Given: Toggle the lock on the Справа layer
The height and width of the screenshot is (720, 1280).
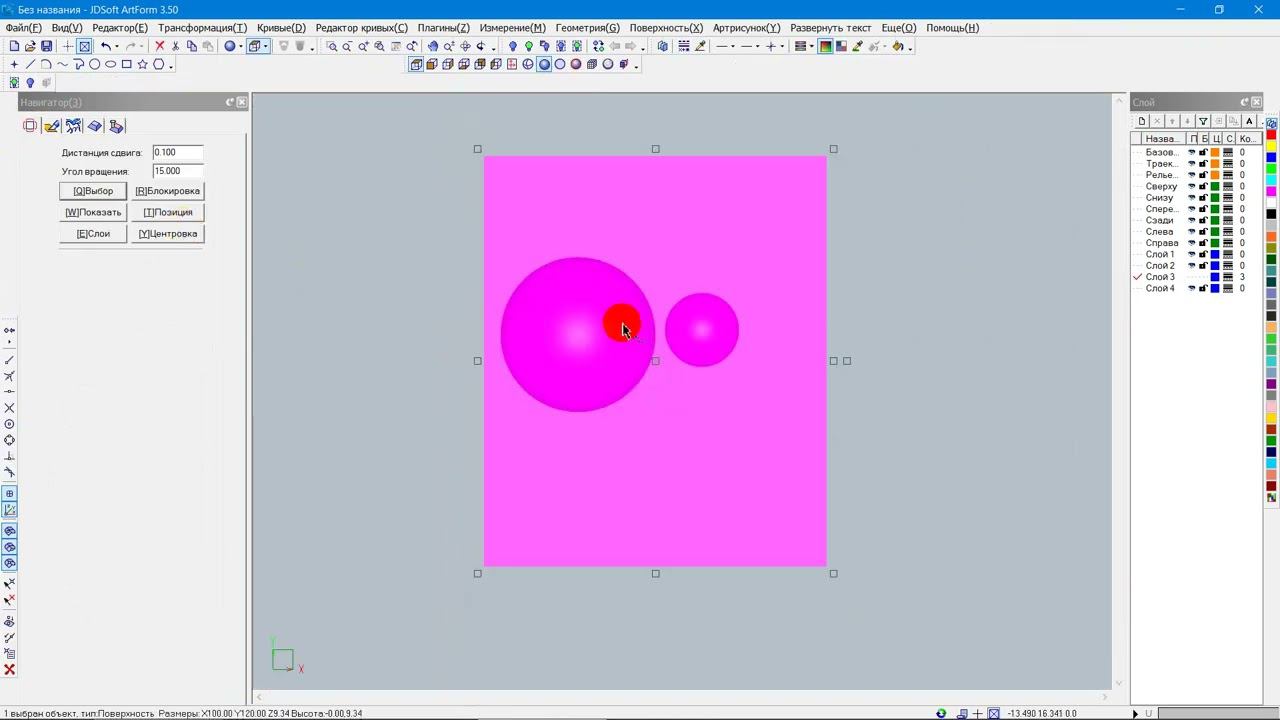Looking at the screenshot, I should (1203, 243).
